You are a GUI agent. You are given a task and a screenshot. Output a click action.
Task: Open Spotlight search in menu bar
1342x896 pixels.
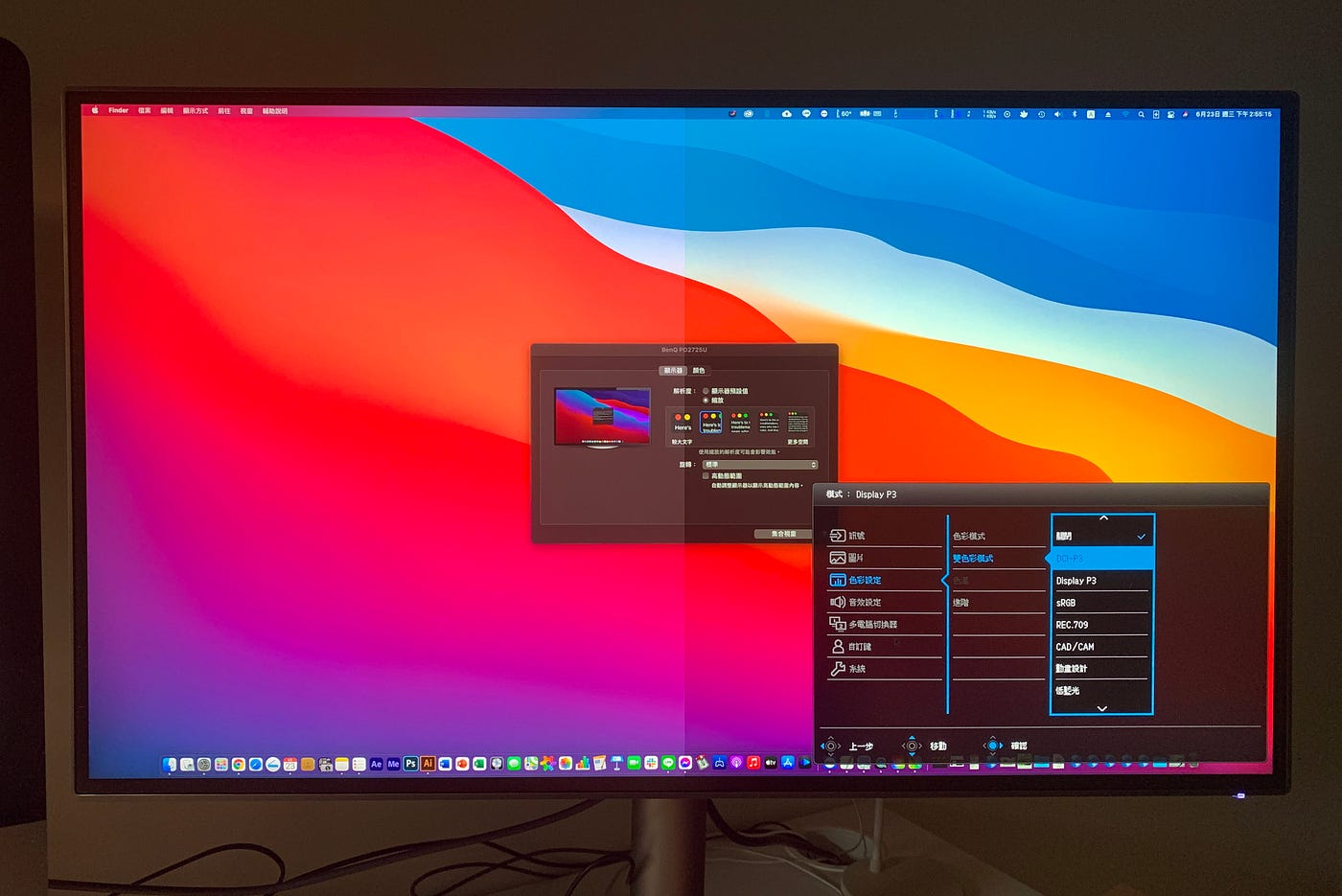pos(1141,114)
